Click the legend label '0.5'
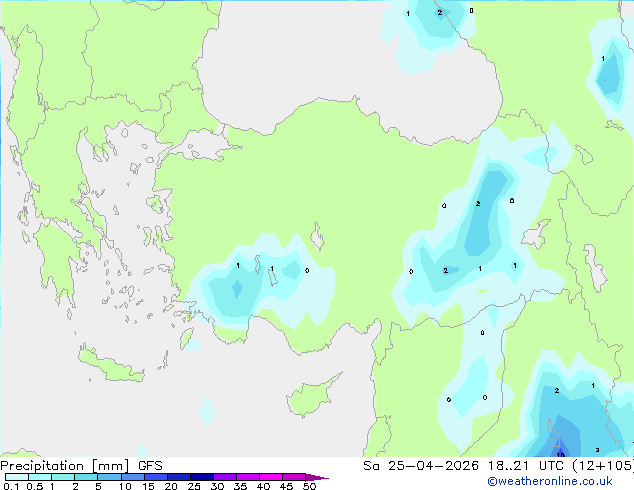The height and width of the screenshot is (490, 634). coord(34,486)
